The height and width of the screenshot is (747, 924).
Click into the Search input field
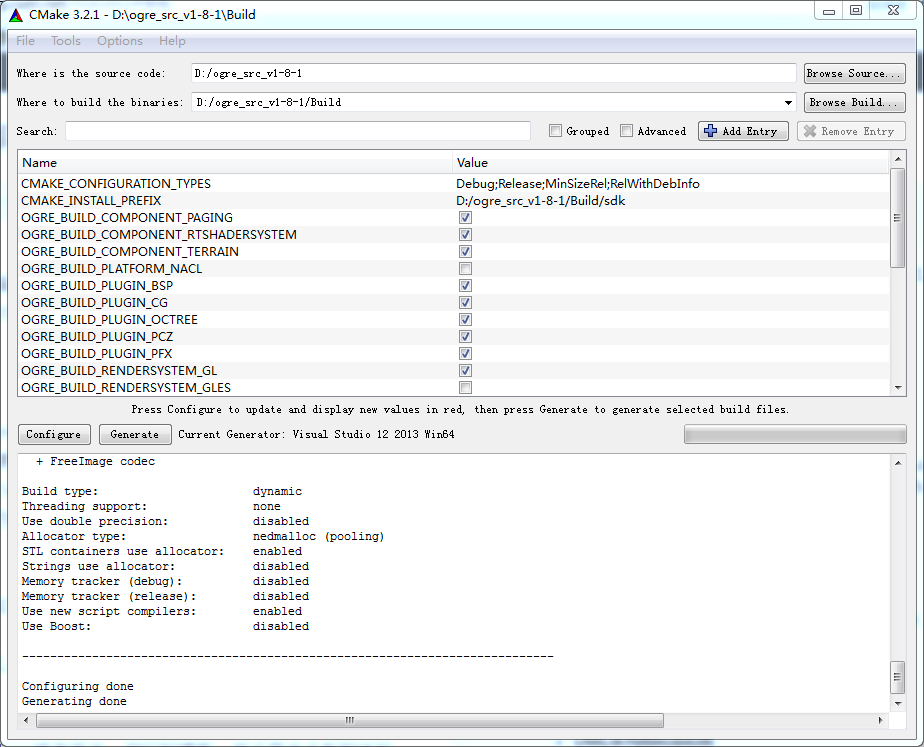click(x=298, y=131)
